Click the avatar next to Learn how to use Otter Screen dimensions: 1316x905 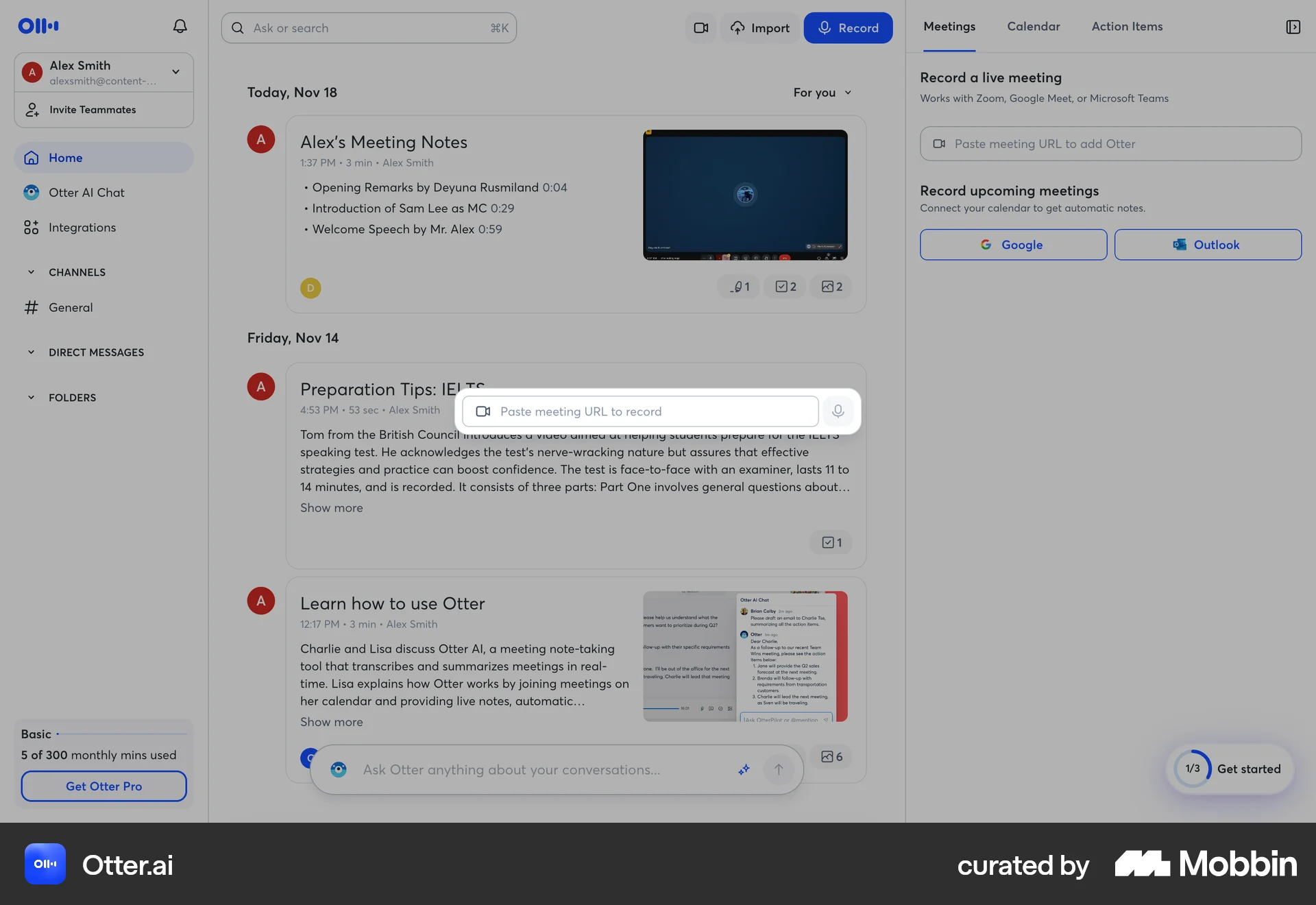point(261,601)
